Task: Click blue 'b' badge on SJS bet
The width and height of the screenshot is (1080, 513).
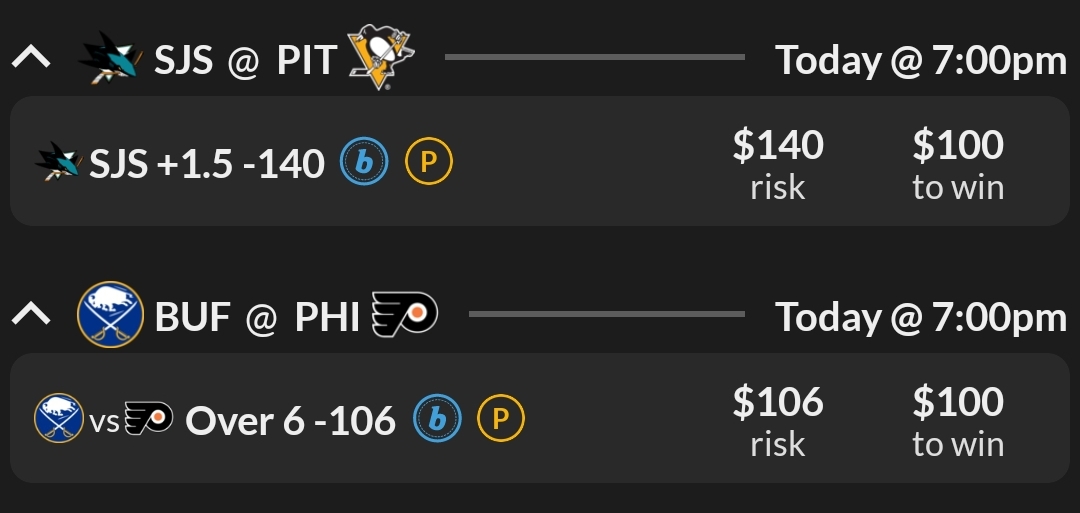Action: [x=364, y=161]
